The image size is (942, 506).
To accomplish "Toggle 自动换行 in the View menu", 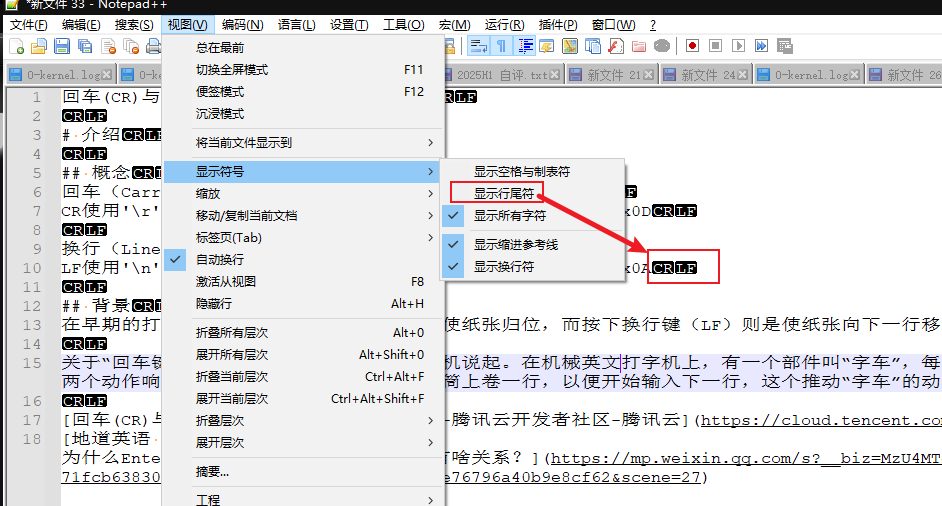I will tap(303, 260).
